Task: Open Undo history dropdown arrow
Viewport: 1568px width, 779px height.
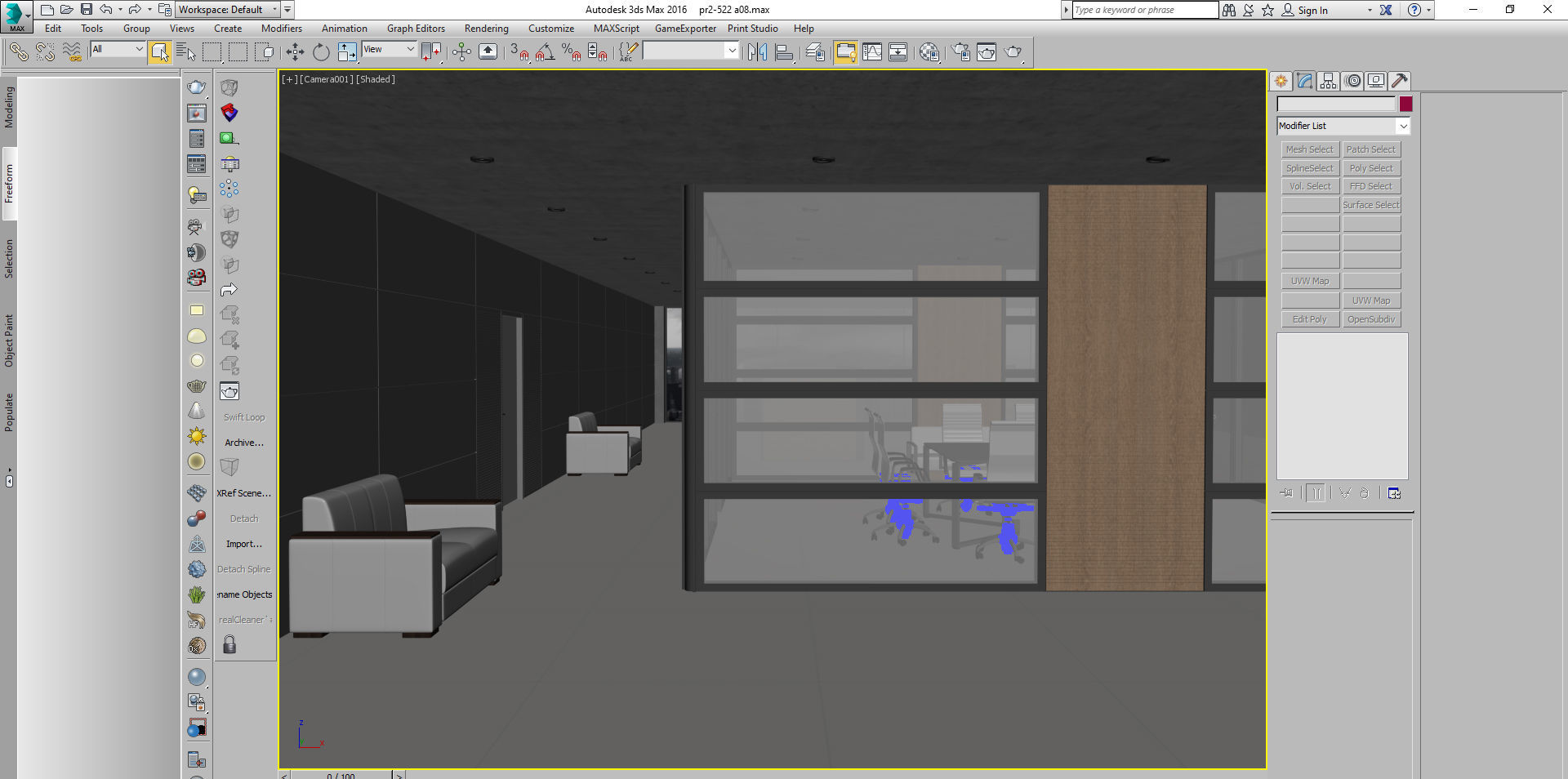Action: pos(120,10)
